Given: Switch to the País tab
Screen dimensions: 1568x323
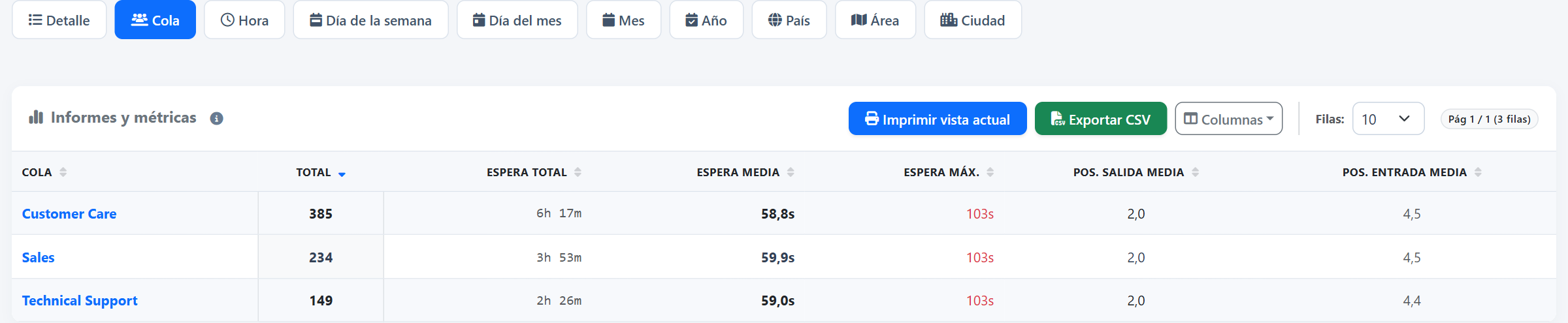Looking at the screenshot, I should click(789, 20).
